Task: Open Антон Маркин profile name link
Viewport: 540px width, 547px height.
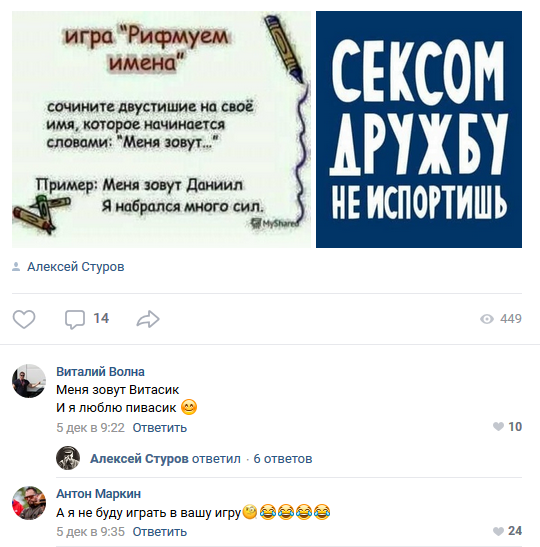Action: click(x=99, y=494)
